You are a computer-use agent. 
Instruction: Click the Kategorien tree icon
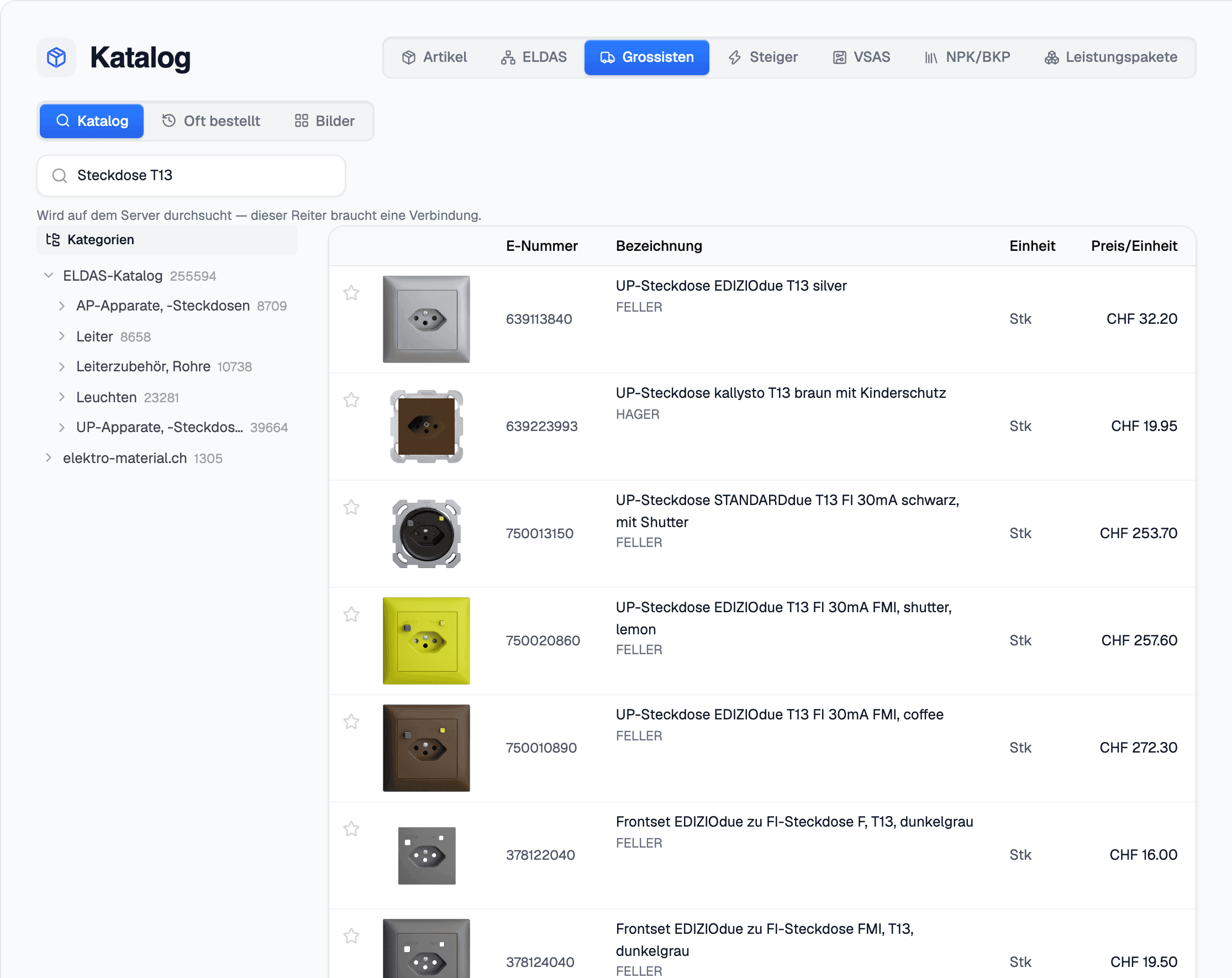coord(53,239)
